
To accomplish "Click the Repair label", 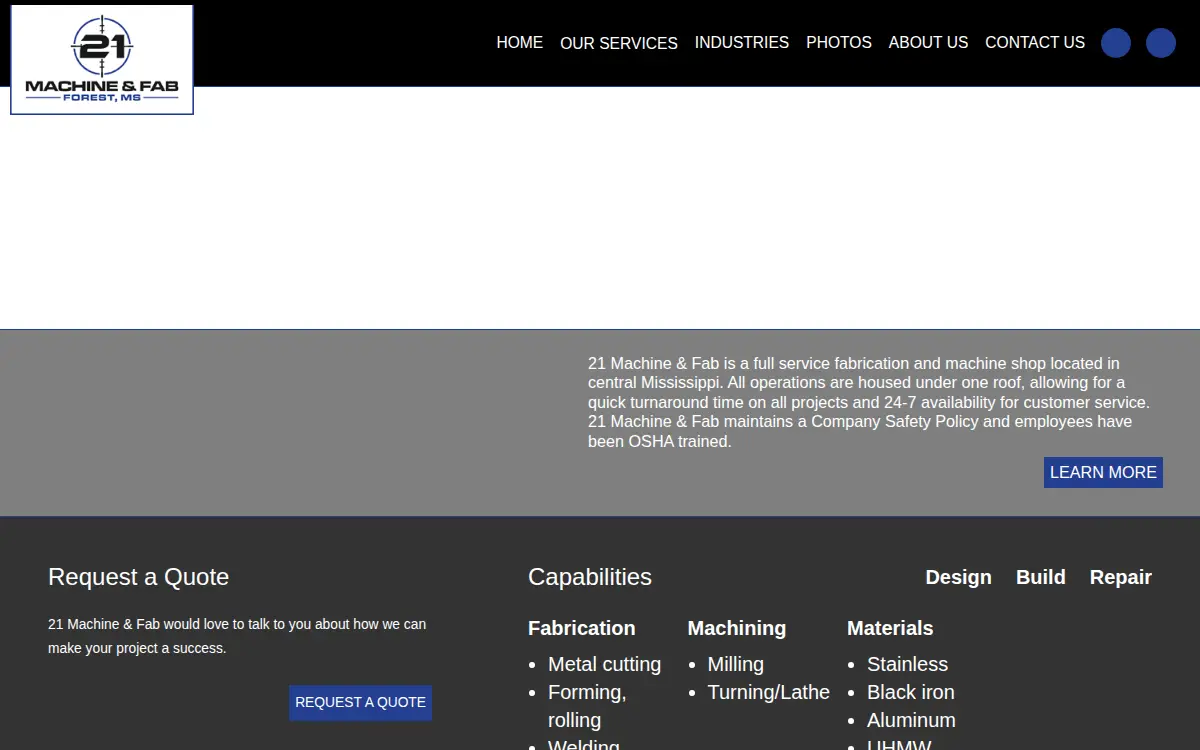I will (x=1121, y=577).
